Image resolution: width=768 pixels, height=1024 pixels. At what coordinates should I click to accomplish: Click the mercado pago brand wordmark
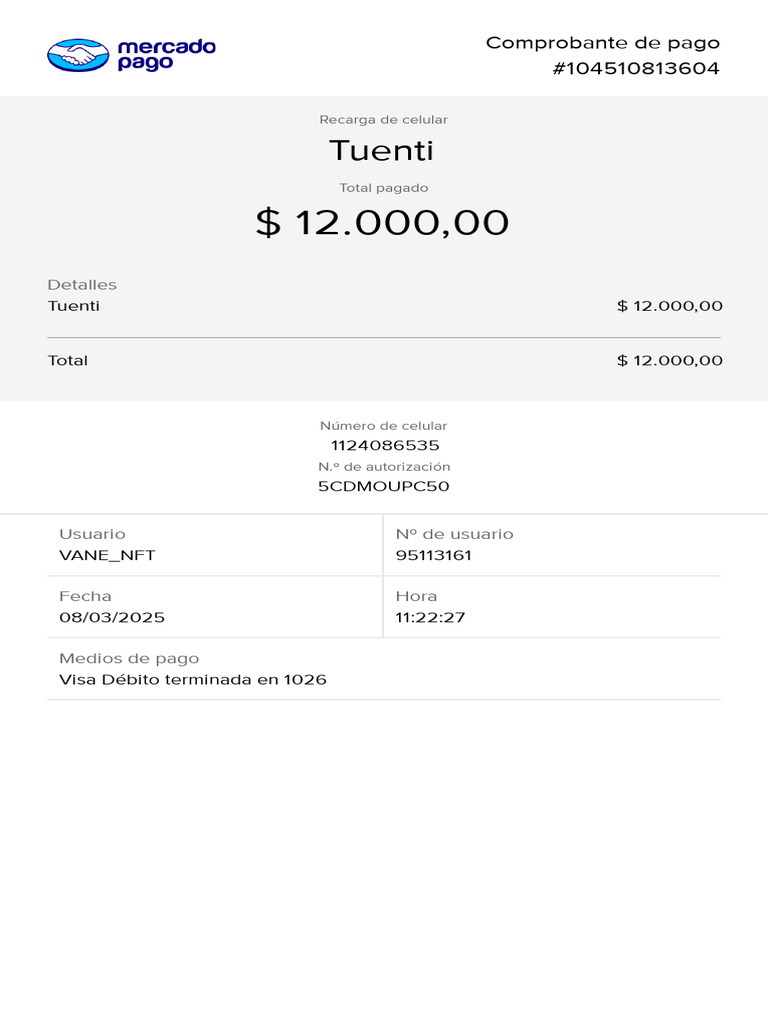(166, 54)
